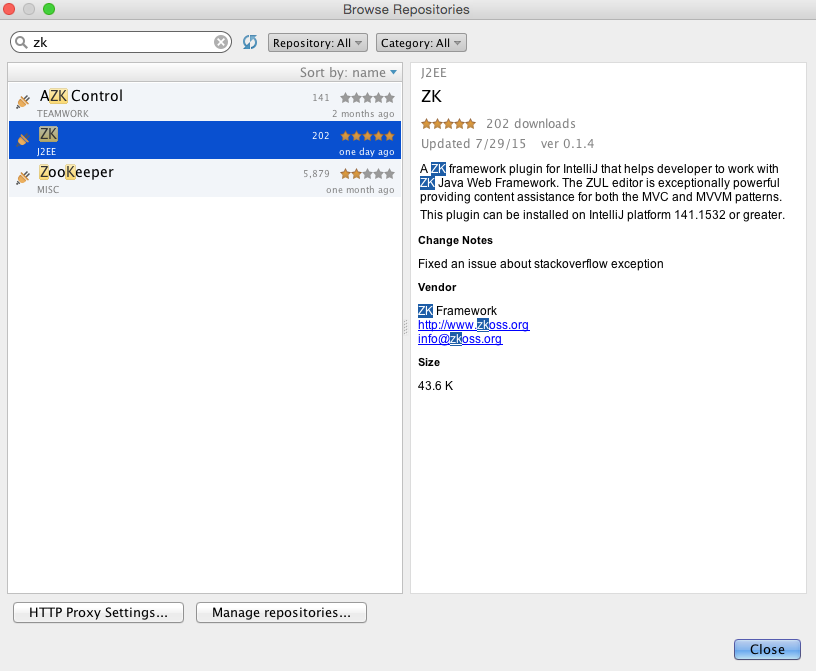Click the panel splitter handle

click(406, 327)
